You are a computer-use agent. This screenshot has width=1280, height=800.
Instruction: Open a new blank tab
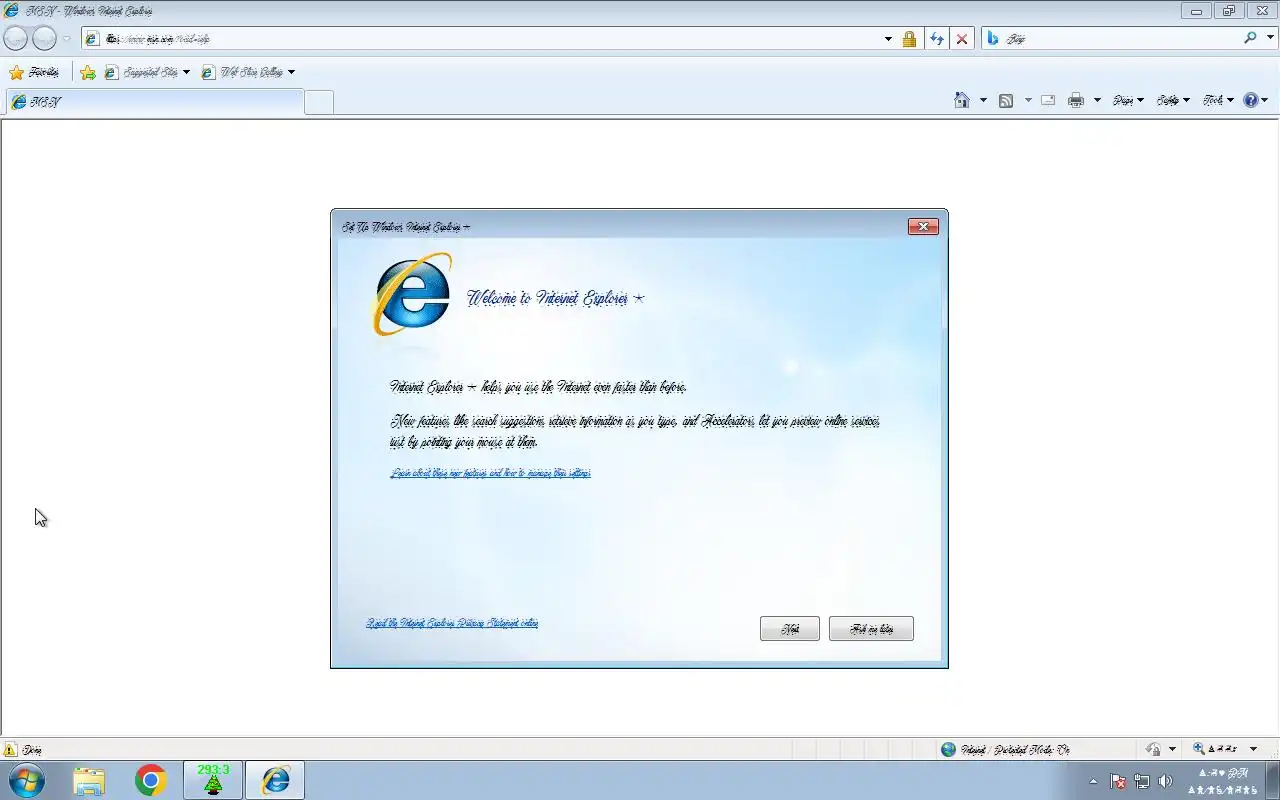(x=319, y=102)
